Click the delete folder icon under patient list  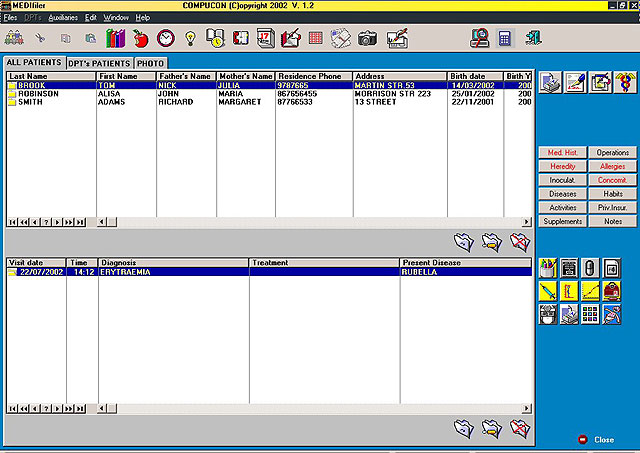pyautogui.click(x=520, y=243)
